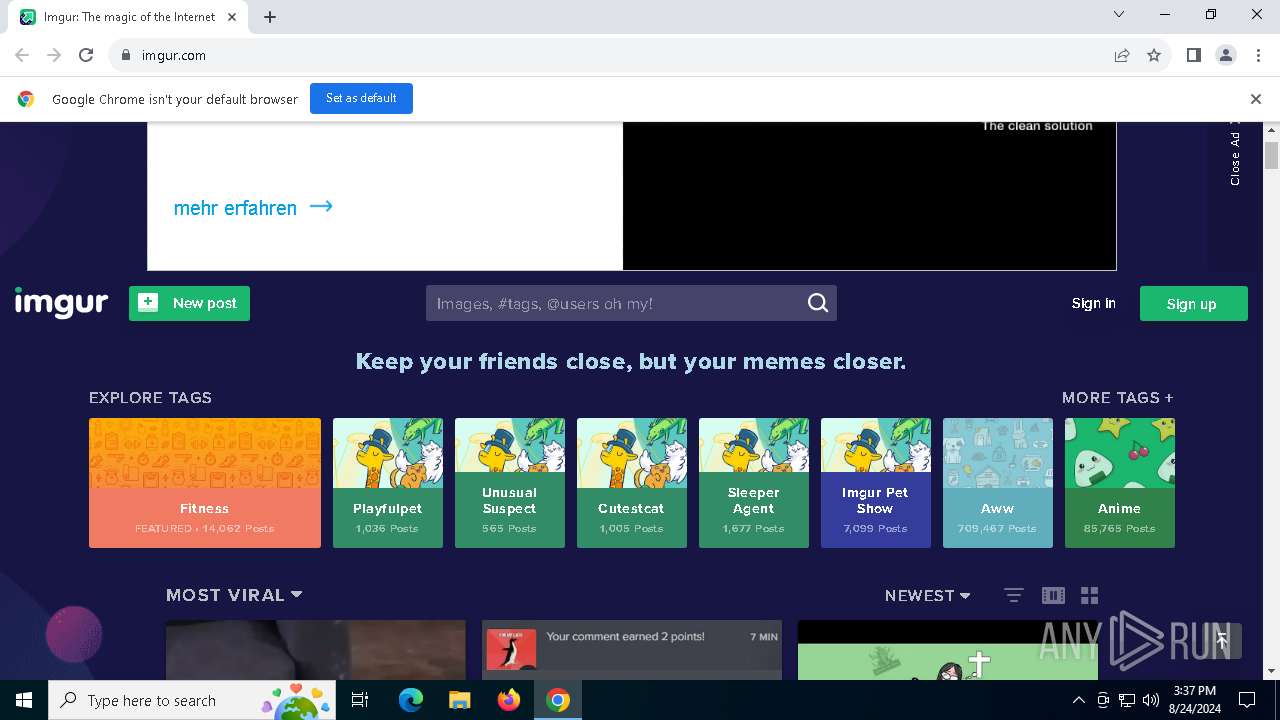This screenshot has height=720, width=1280.
Task: Click the imgur logo
Action: [61, 303]
